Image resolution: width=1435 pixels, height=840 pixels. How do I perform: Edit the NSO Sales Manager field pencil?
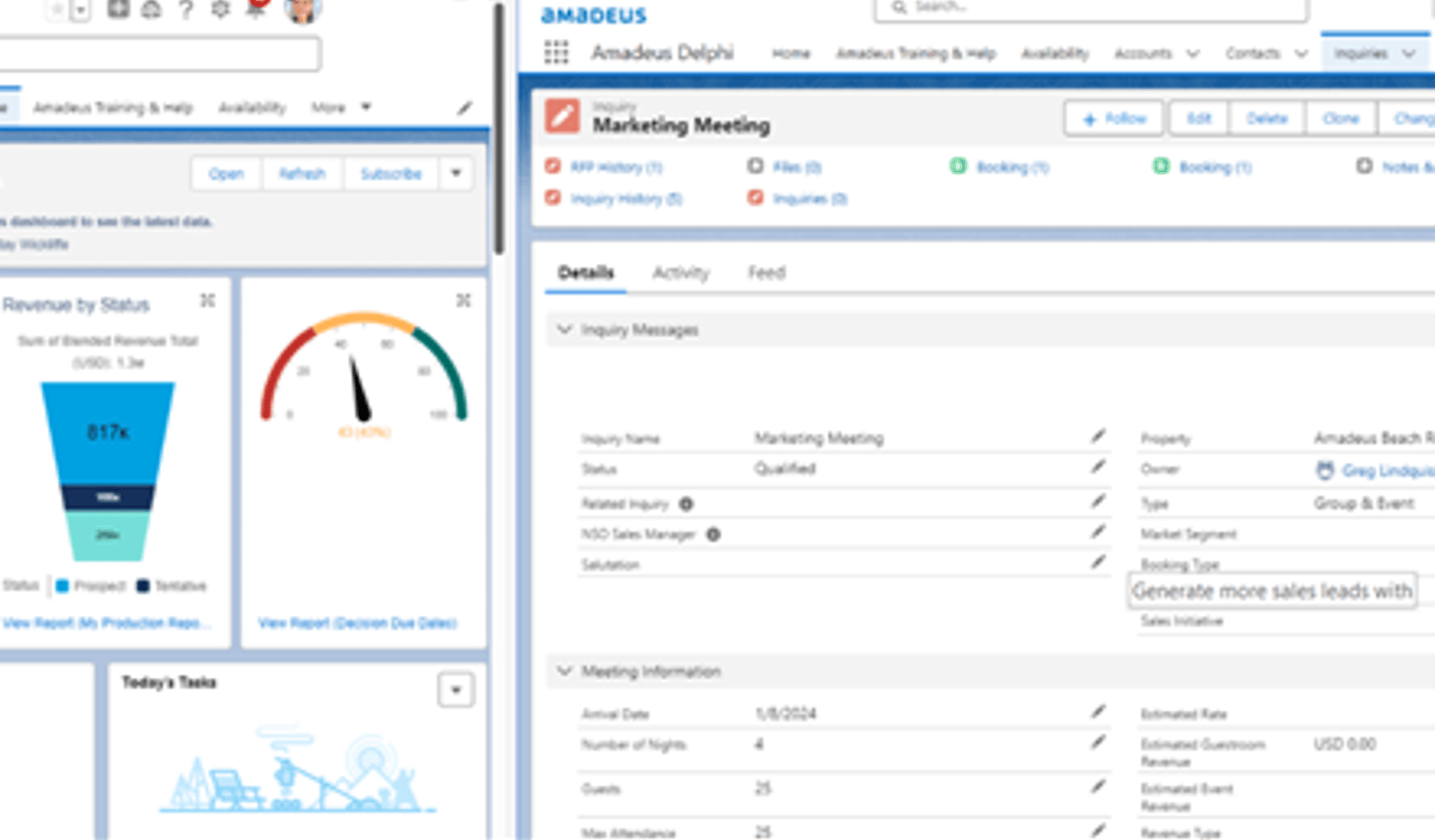coord(1098,532)
